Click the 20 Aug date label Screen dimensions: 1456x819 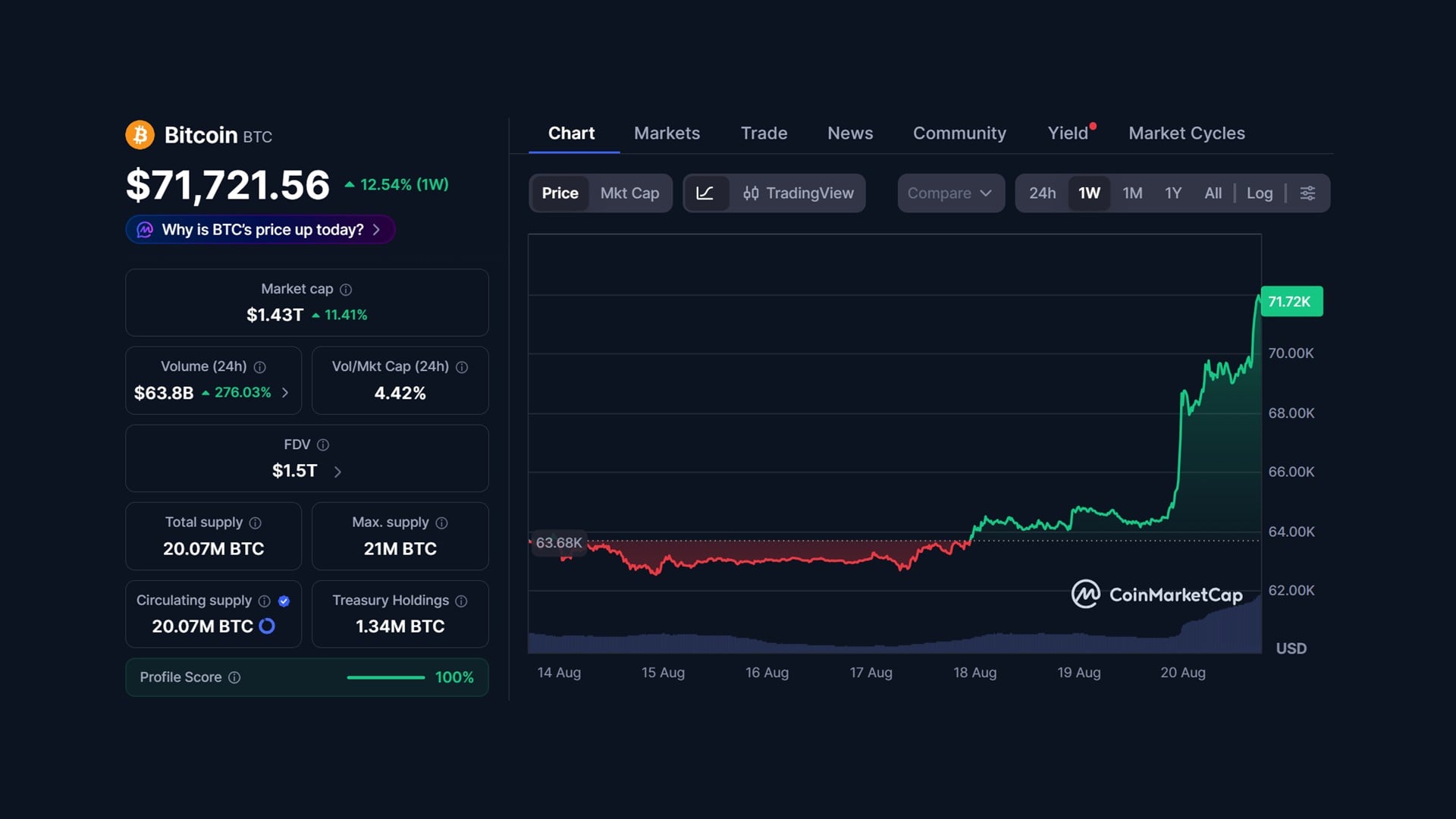1182,673
